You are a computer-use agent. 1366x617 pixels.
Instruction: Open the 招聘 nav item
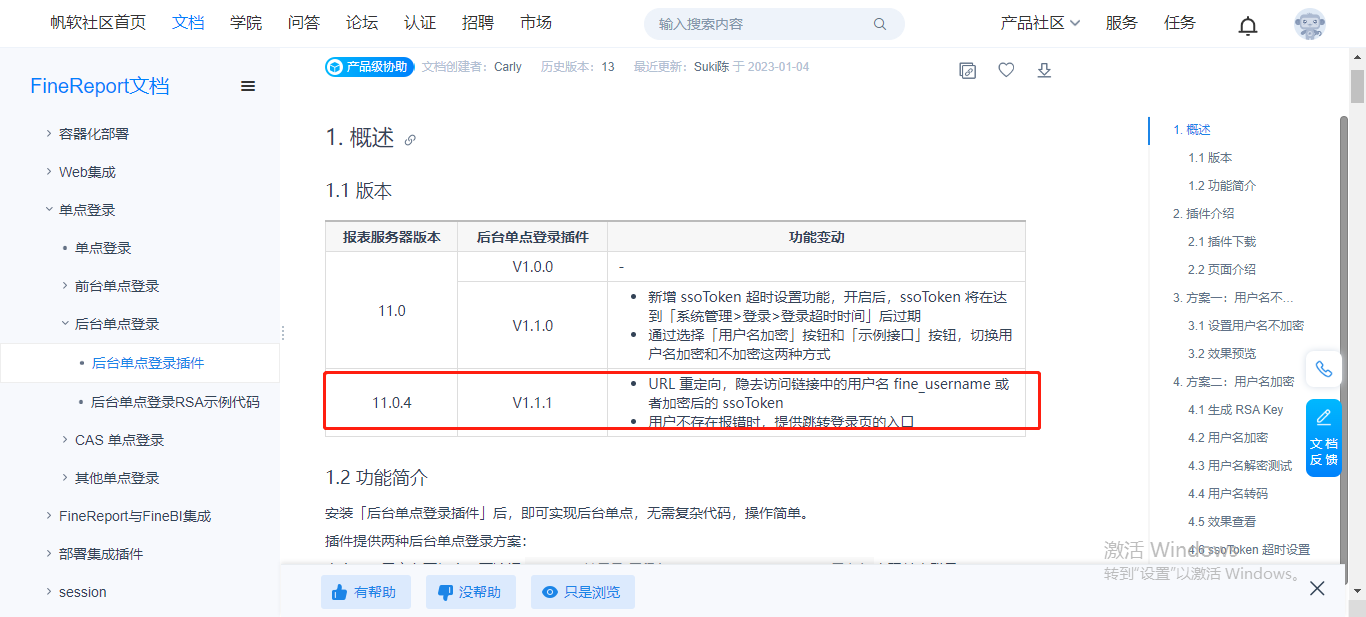pyautogui.click(x=478, y=23)
